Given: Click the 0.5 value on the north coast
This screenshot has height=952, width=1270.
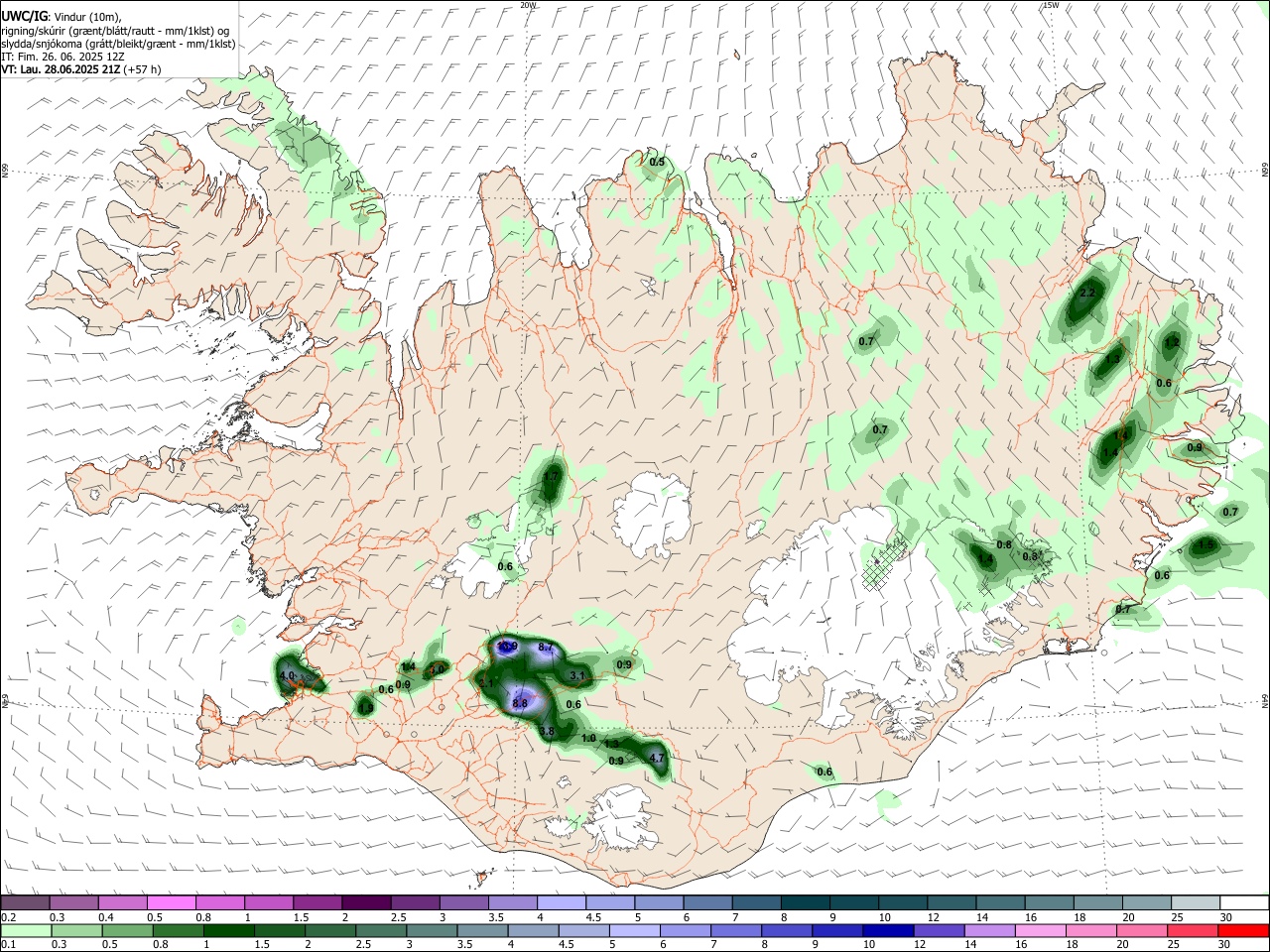Looking at the screenshot, I should (657, 162).
